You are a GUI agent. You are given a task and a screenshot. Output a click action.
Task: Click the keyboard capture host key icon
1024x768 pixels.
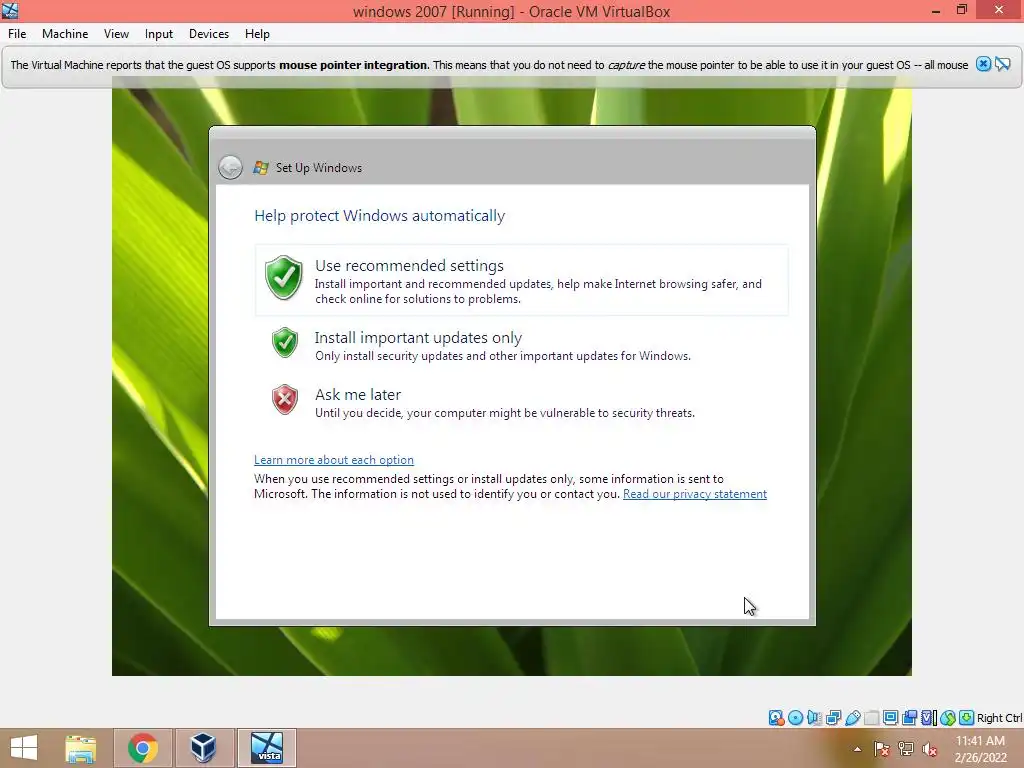[x=967, y=718]
